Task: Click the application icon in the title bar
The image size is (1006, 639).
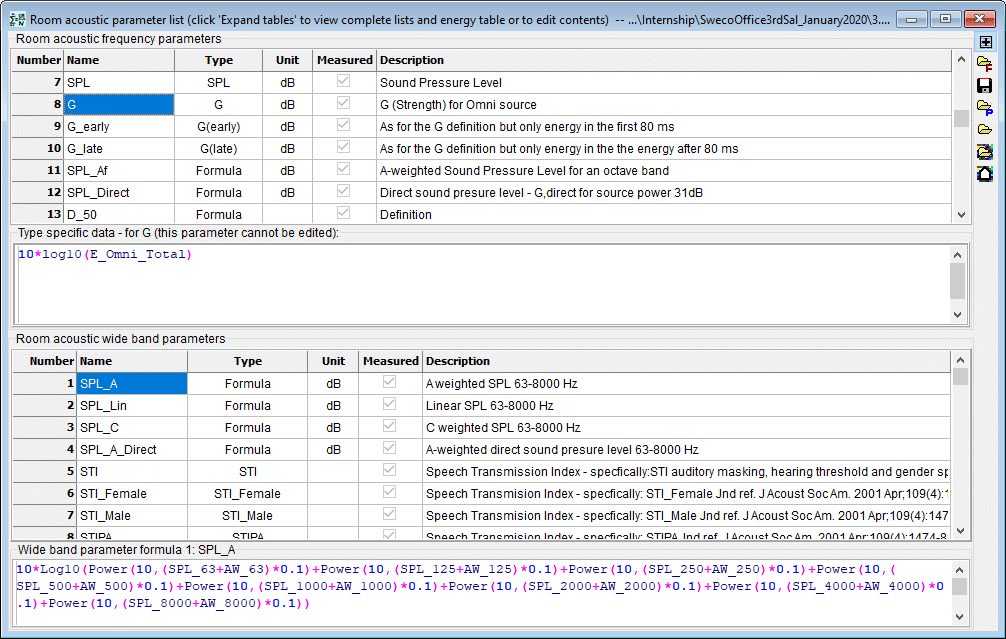Action: pyautogui.click(x=17, y=19)
